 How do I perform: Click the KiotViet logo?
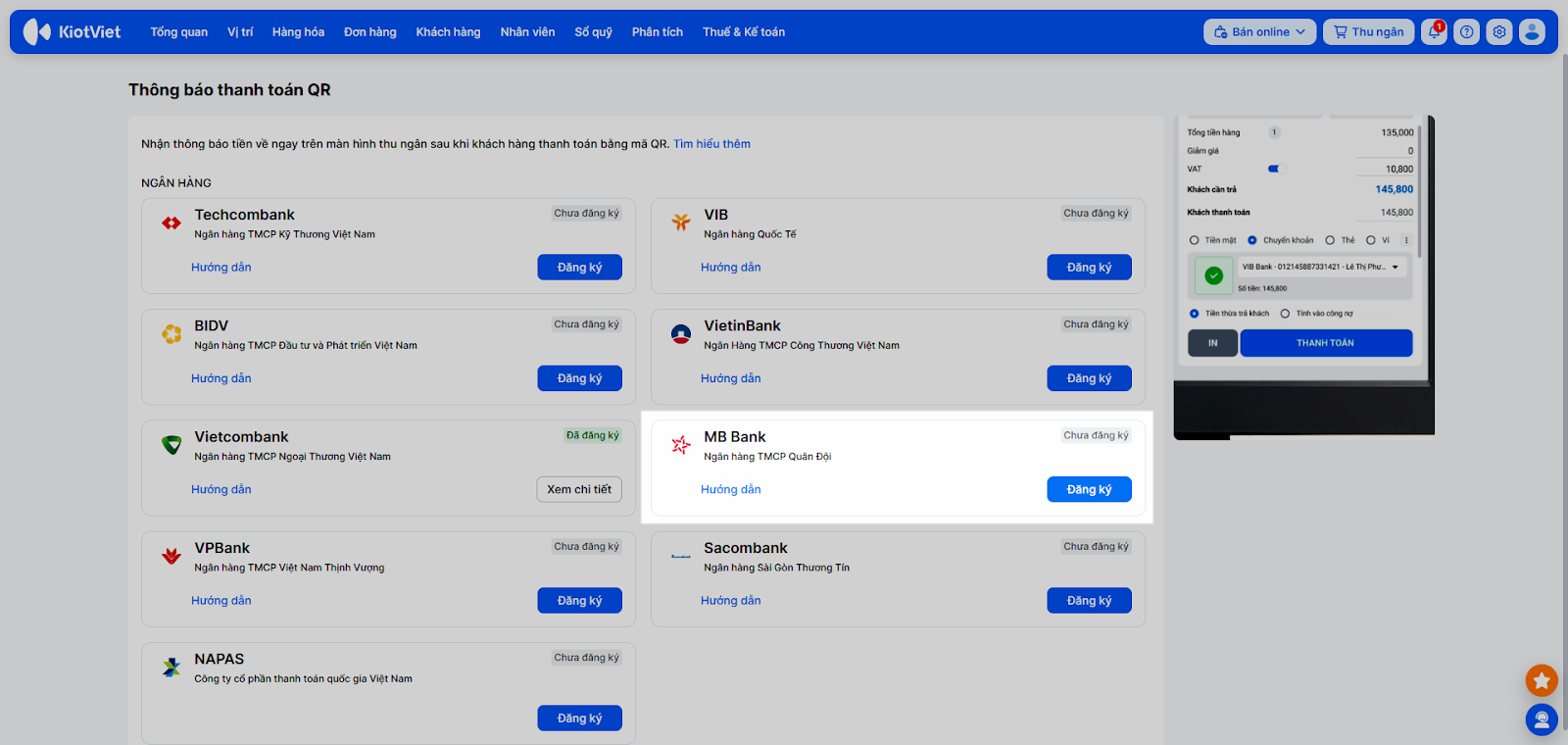pos(73,32)
